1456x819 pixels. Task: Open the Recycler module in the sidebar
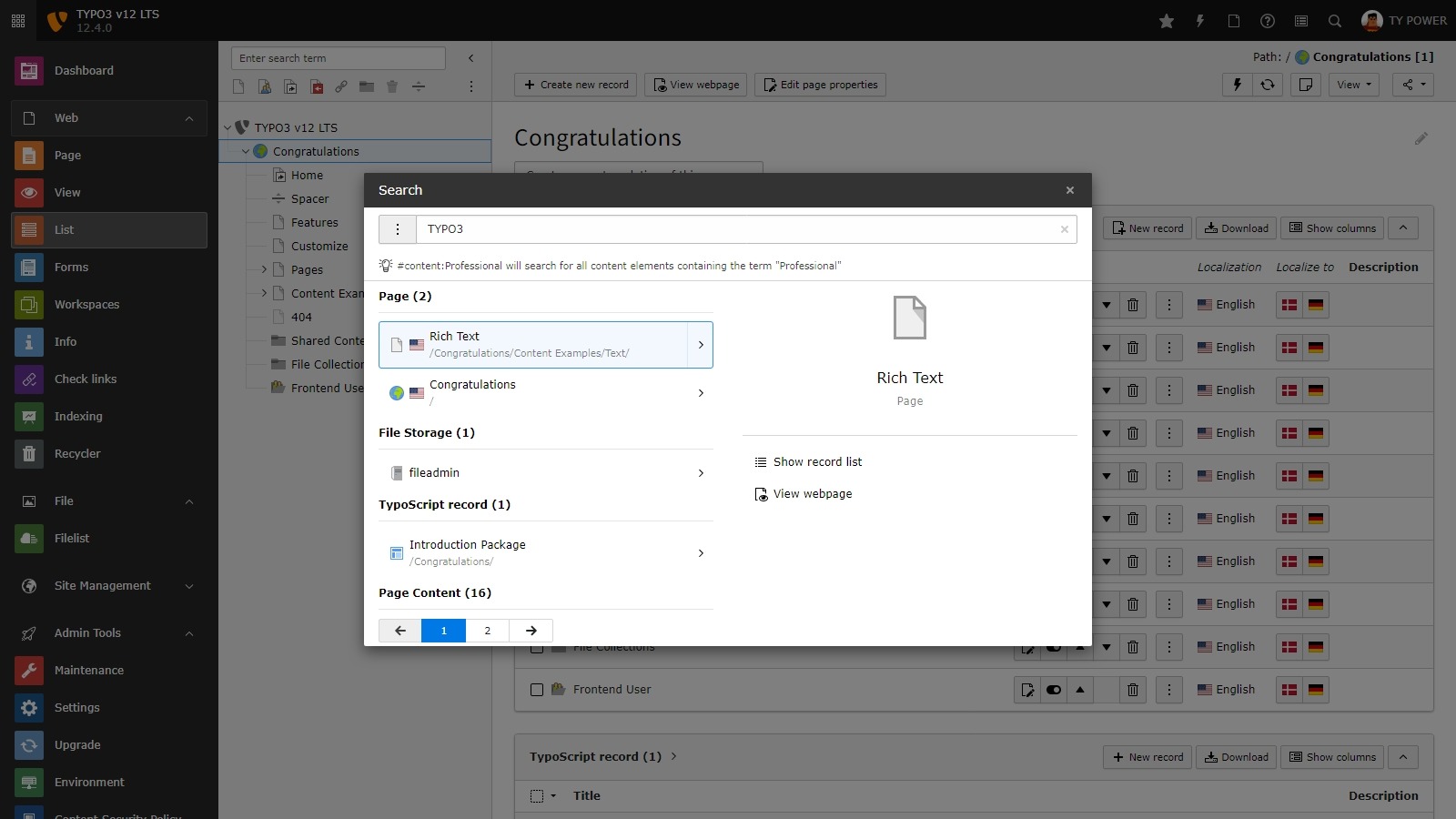(78, 453)
